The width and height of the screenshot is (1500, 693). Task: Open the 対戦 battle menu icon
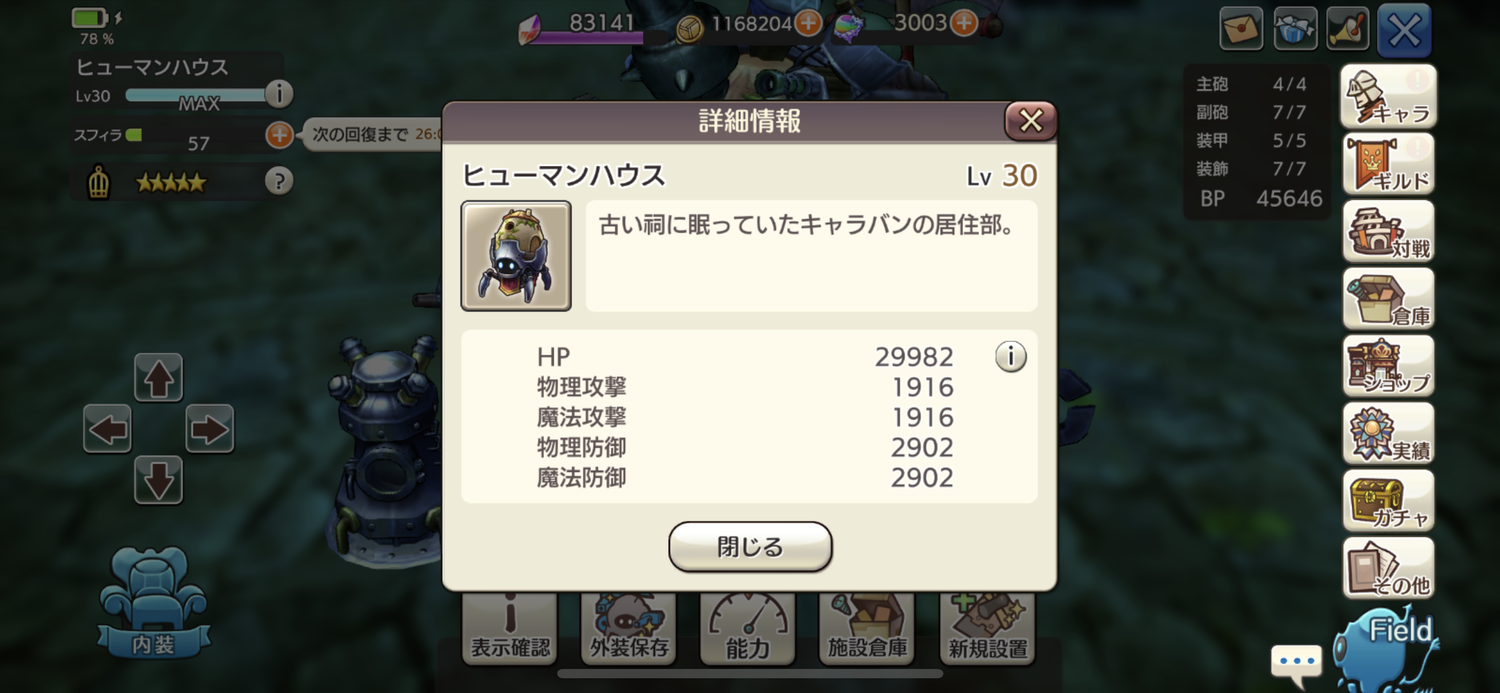[1389, 231]
